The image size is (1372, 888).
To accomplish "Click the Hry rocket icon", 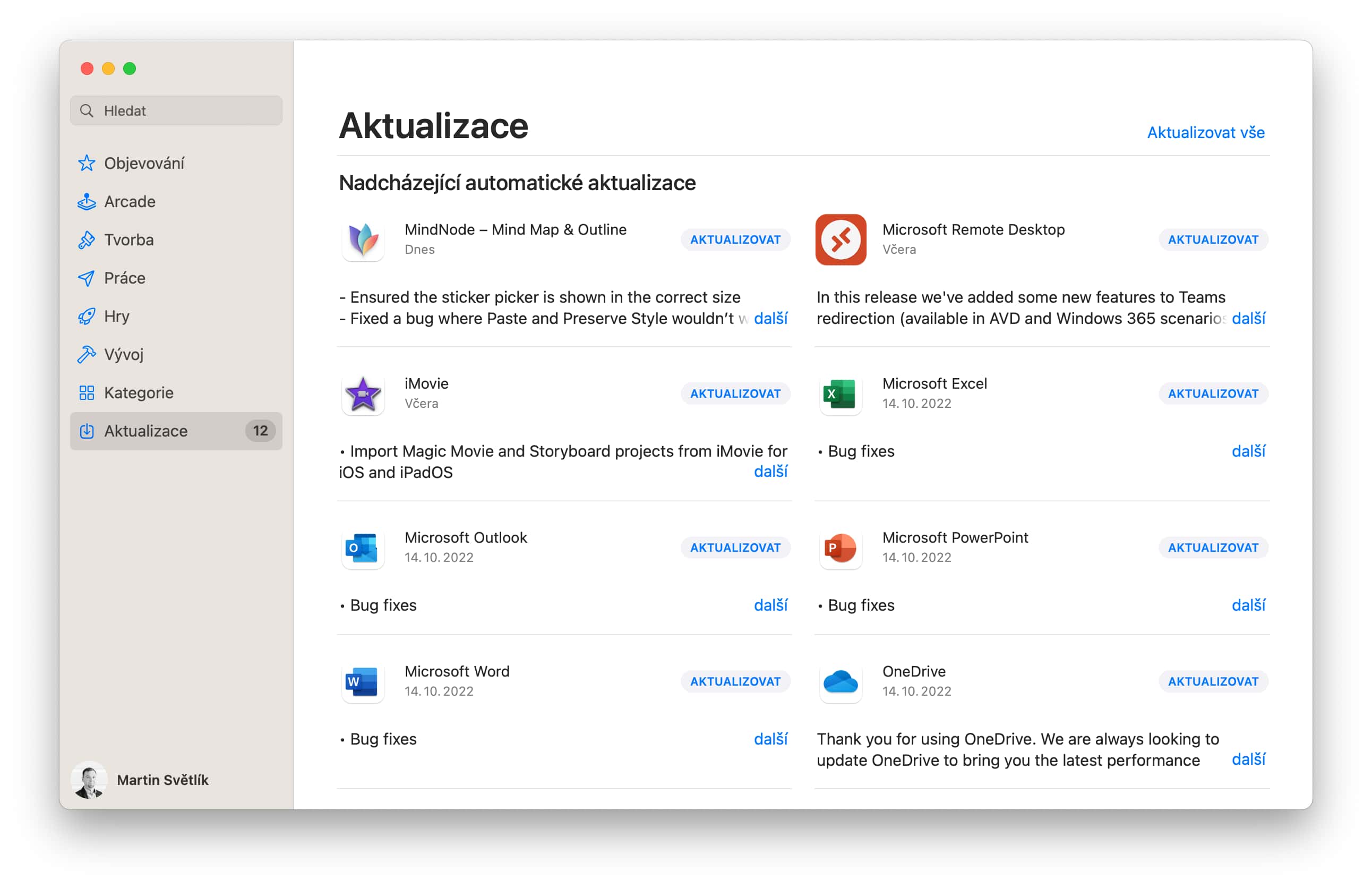I will click(x=87, y=316).
